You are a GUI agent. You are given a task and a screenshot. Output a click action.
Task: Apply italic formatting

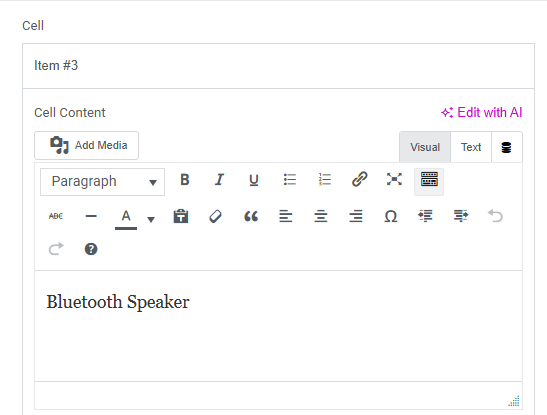point(219,180)
